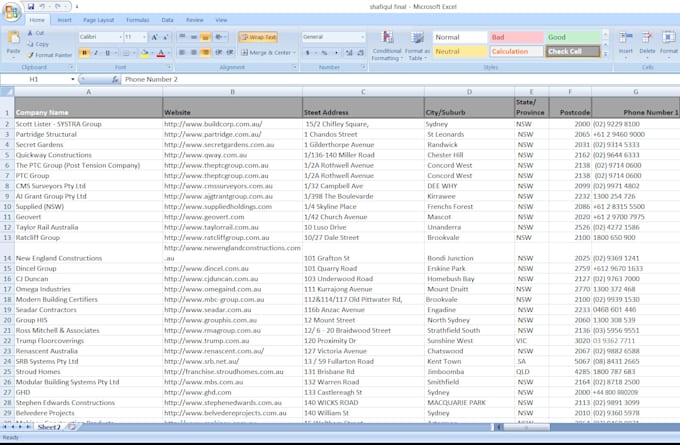Click Decrease Indent icon
Image resolution: width=680 pixels, height=445 pixels.
pyautogui.click(x=219, y=52)
